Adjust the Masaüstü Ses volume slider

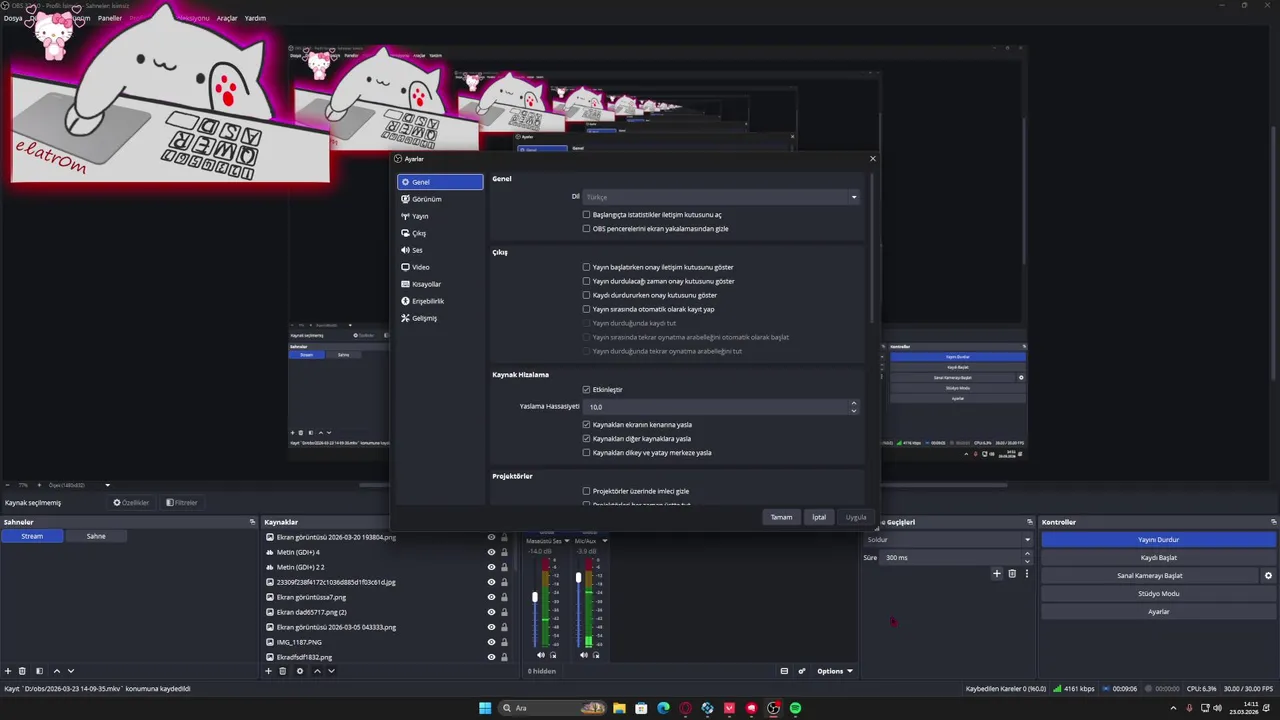535,597
